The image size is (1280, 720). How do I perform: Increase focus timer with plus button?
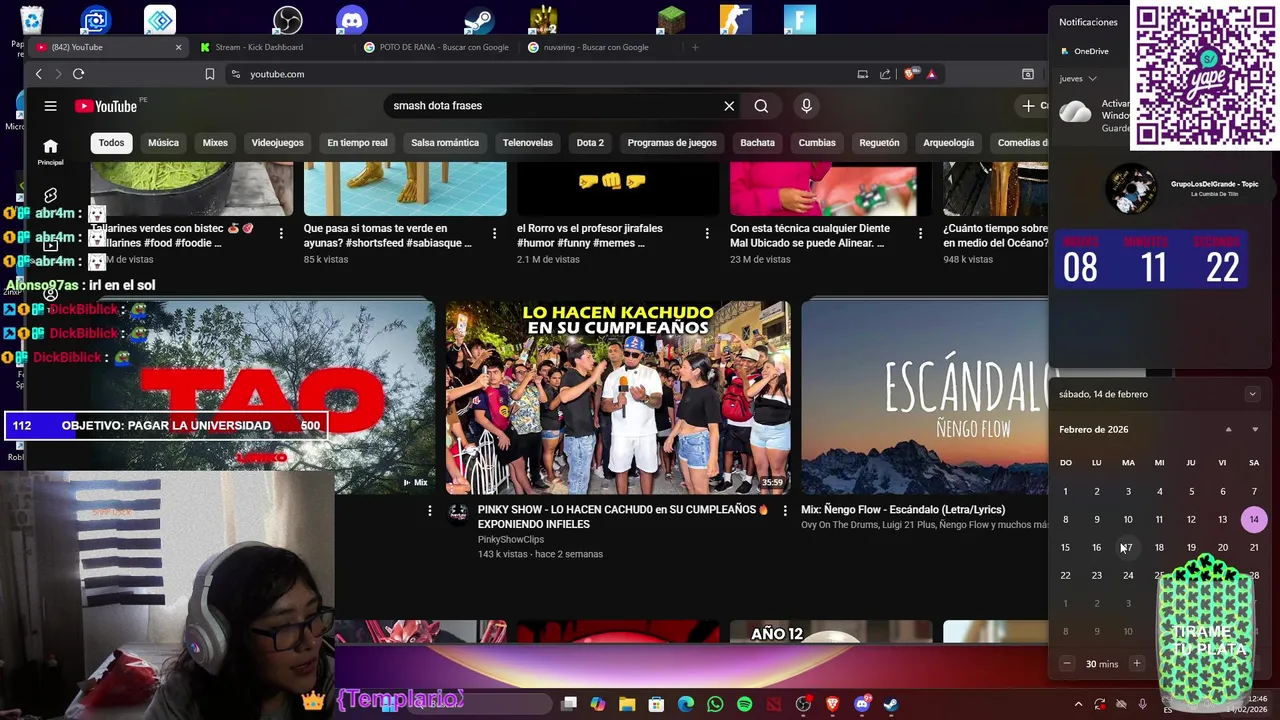click(x=1136, y=664)
